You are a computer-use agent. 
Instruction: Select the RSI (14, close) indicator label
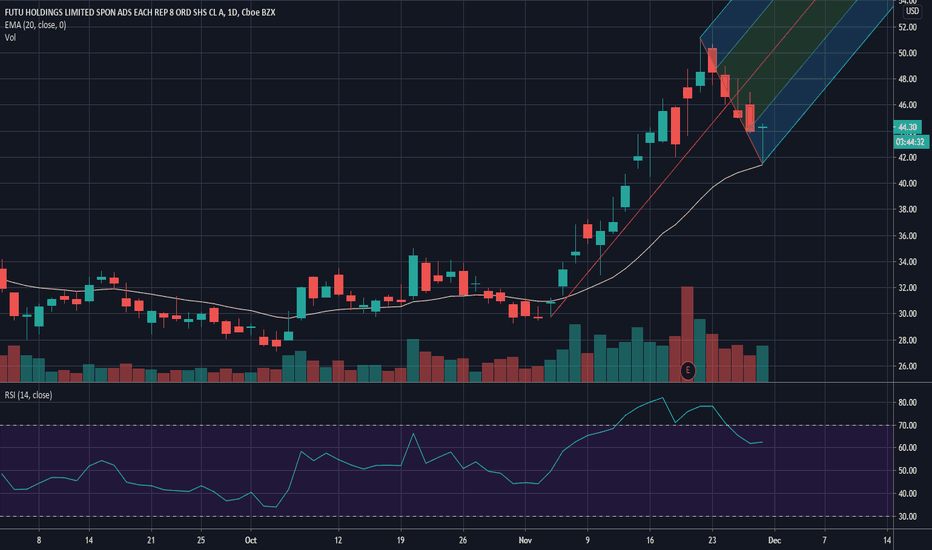pyautogui.click(x=29, y=395)
